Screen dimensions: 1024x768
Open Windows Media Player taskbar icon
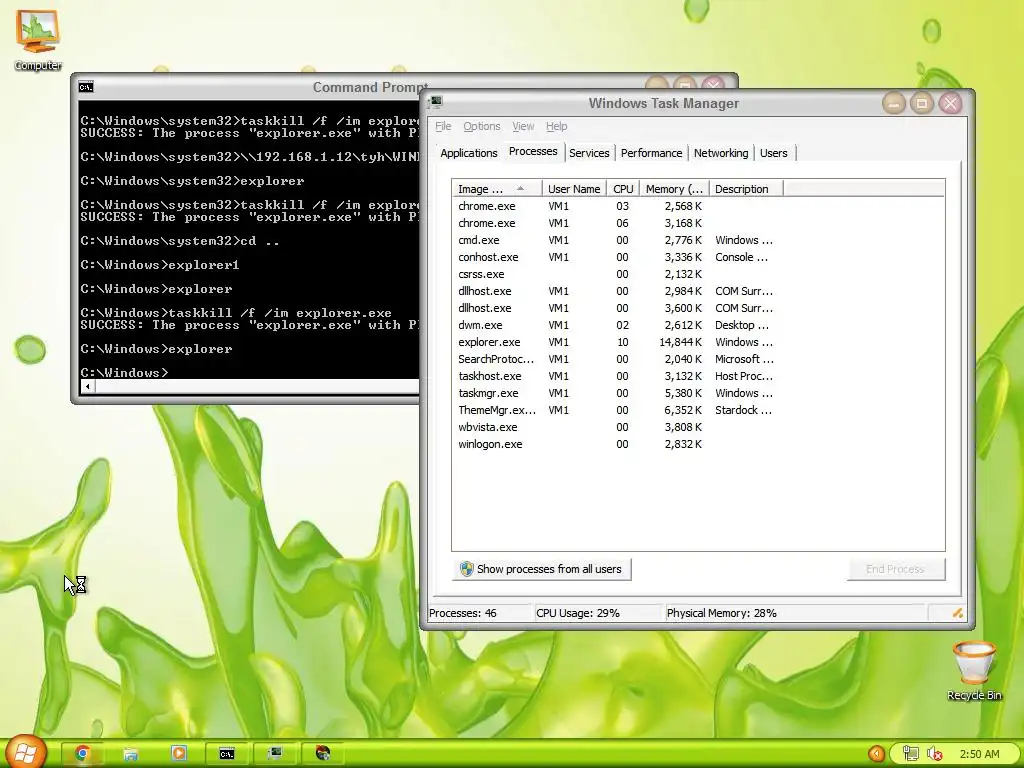tap(178, 753)
